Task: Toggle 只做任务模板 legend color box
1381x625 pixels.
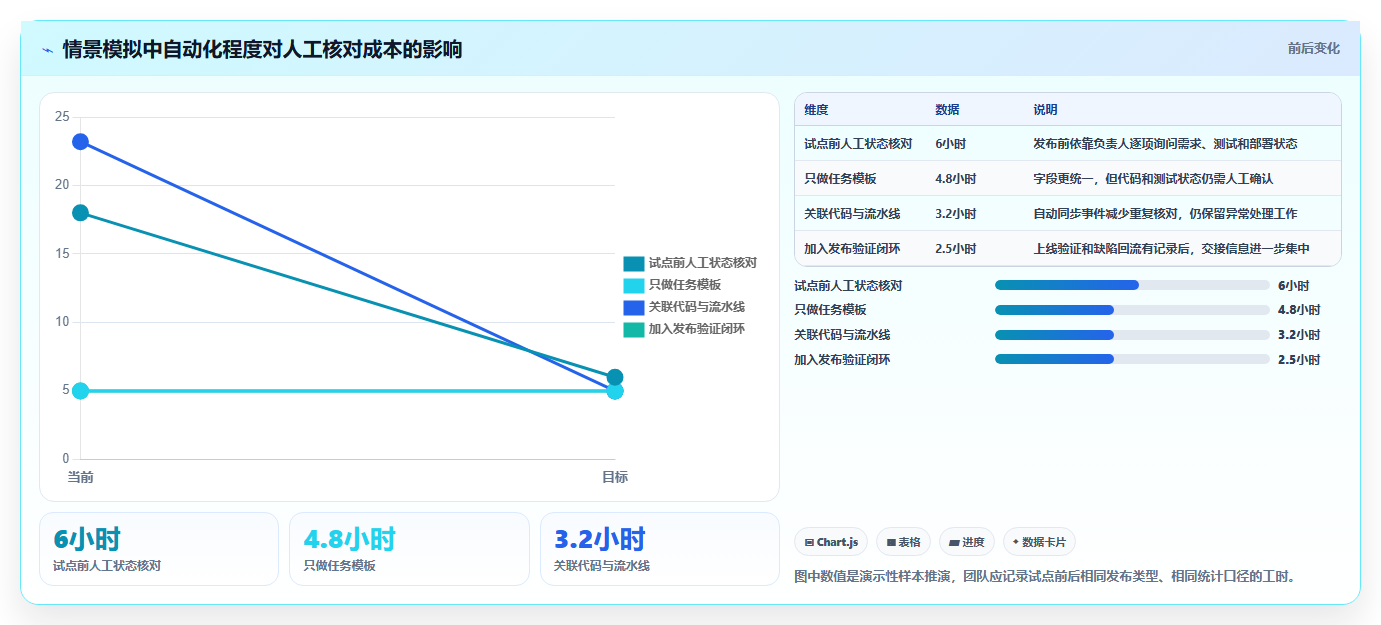Action: click(x=634, y=286)
